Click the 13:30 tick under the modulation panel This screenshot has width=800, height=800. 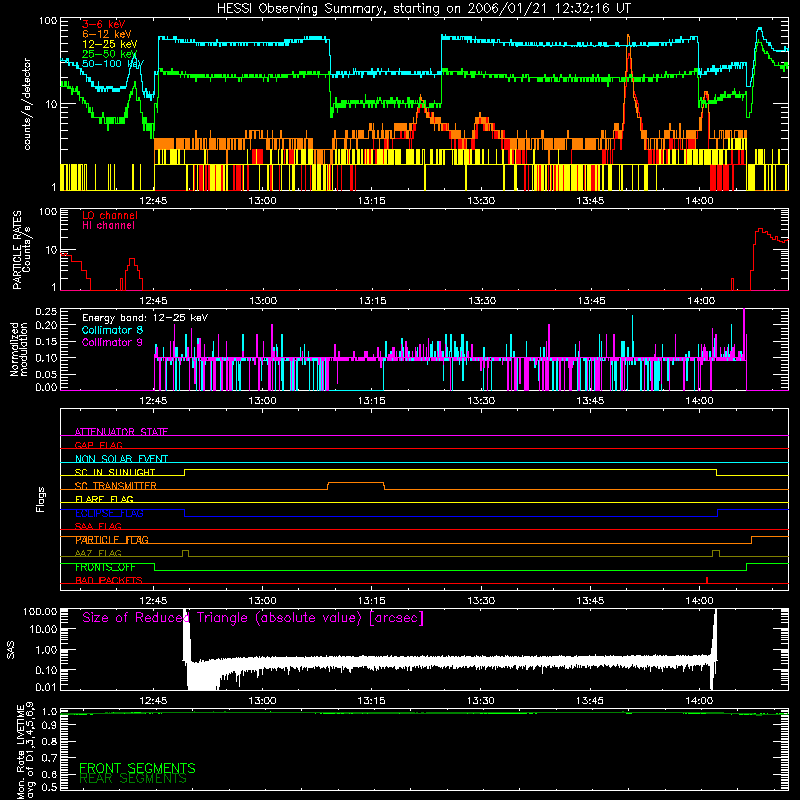pyautogui.click(x=481, y=401)
